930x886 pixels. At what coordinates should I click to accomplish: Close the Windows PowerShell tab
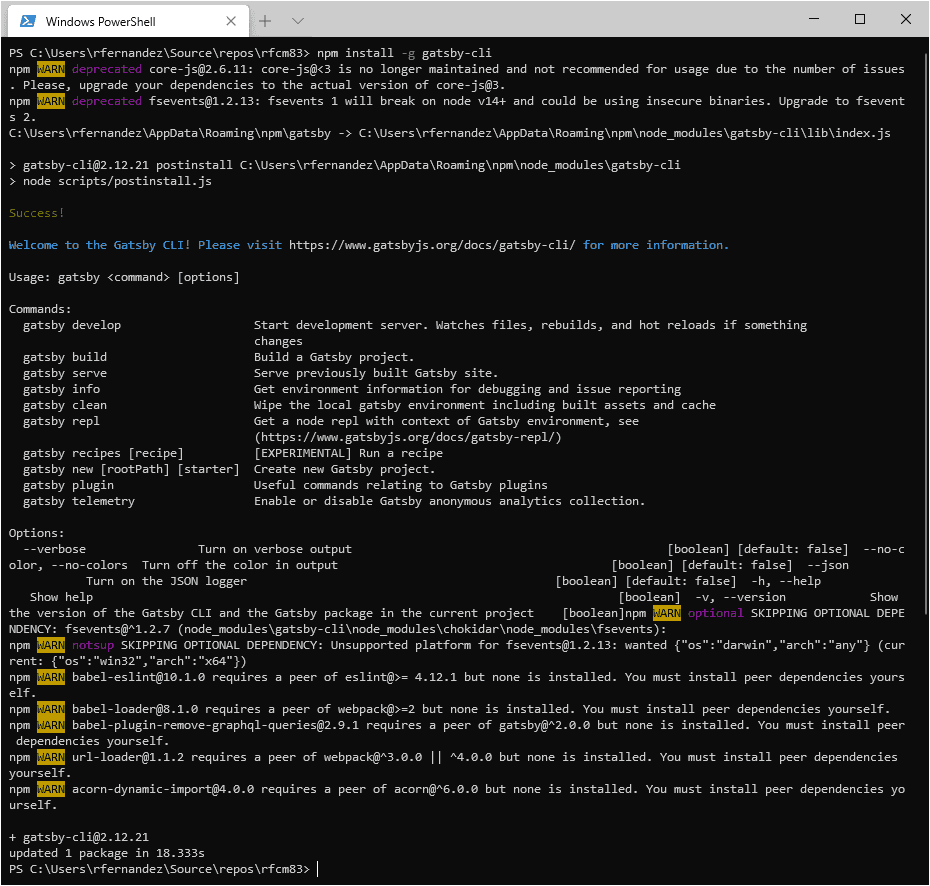pyautogui.click(x=231, y=21)
